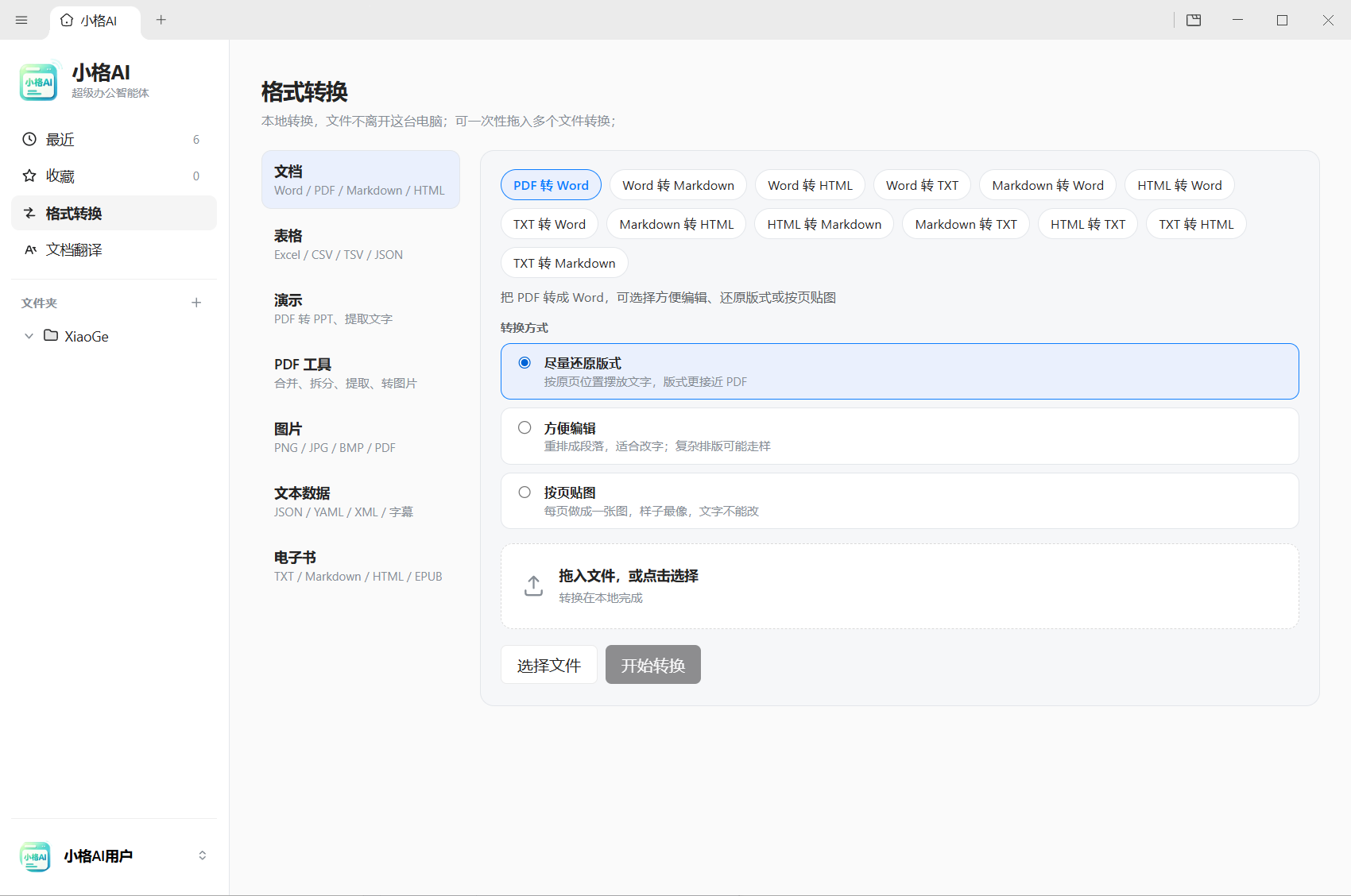Choose Word 转 Markdown conversion
The width and height of the screenshot is (1351, 896).
pyautogui.click(x=678, y=185)
